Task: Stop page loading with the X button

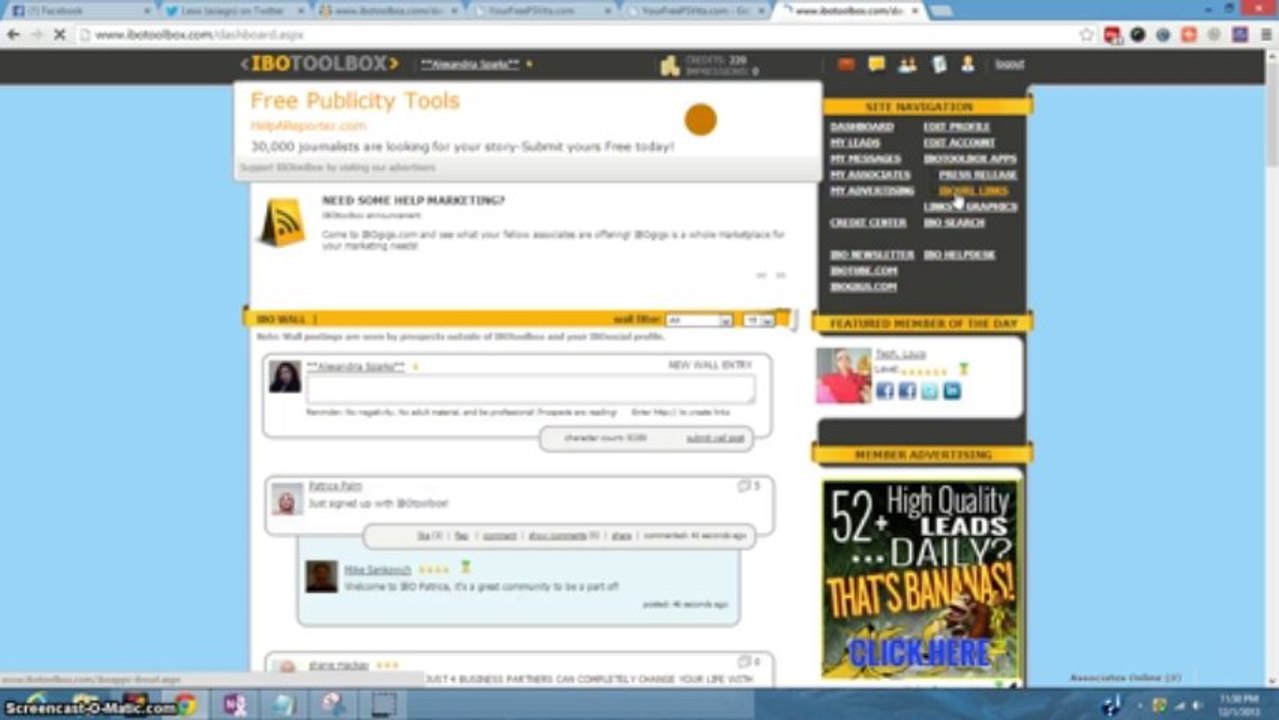Action: (x=59, y=34)
